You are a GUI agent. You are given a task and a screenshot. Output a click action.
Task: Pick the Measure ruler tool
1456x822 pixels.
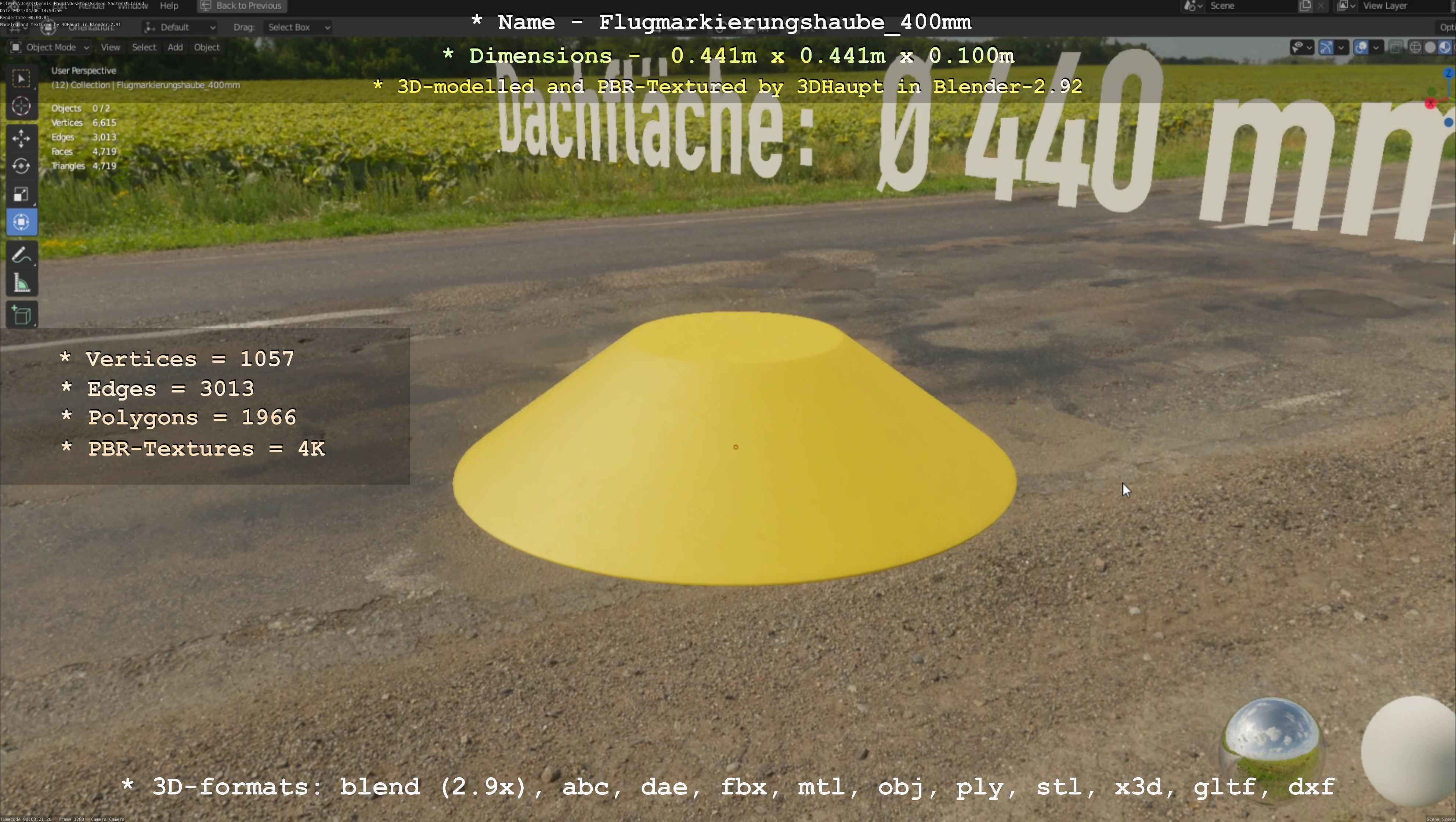(21, 283)
